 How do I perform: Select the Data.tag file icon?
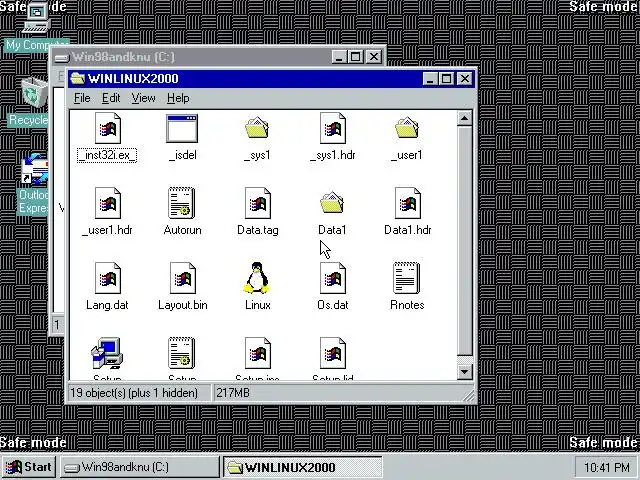(x=258, y=203)
